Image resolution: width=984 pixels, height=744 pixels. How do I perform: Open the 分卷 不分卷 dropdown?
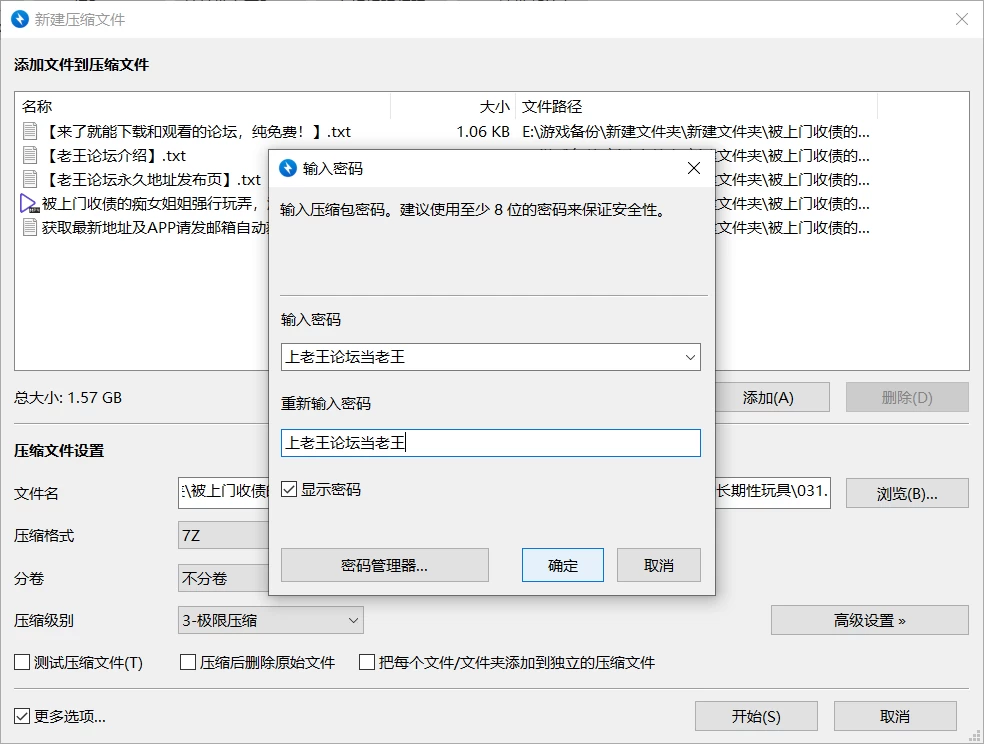223,578
